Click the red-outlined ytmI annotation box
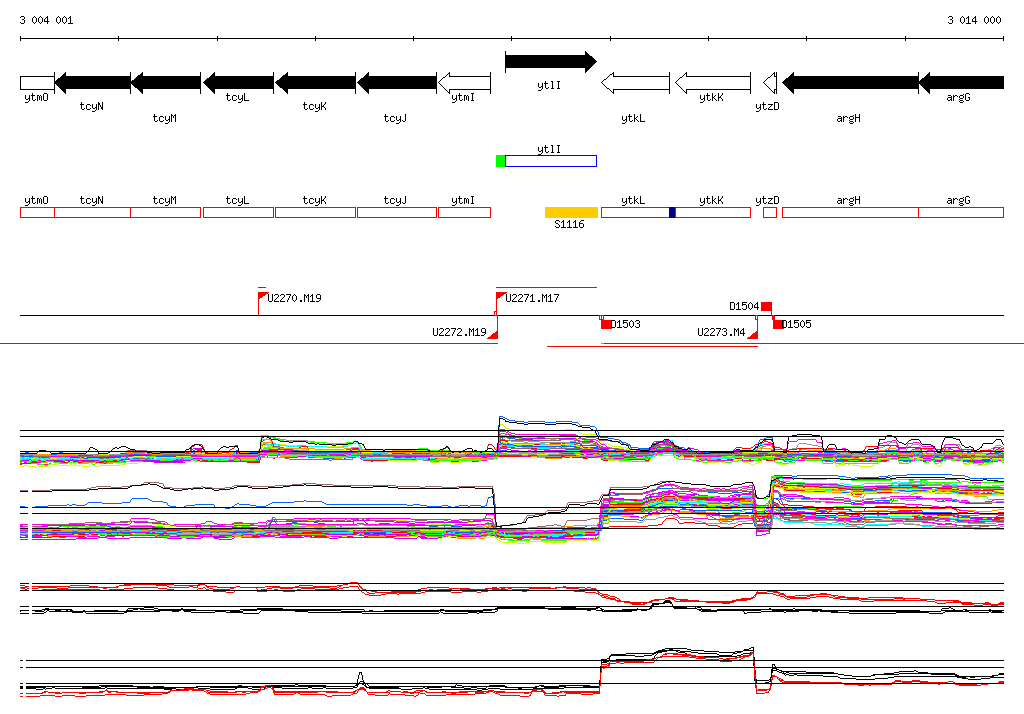Image resolution: width=1024 pixels, height=714 pixels. (x=464, y=212)
